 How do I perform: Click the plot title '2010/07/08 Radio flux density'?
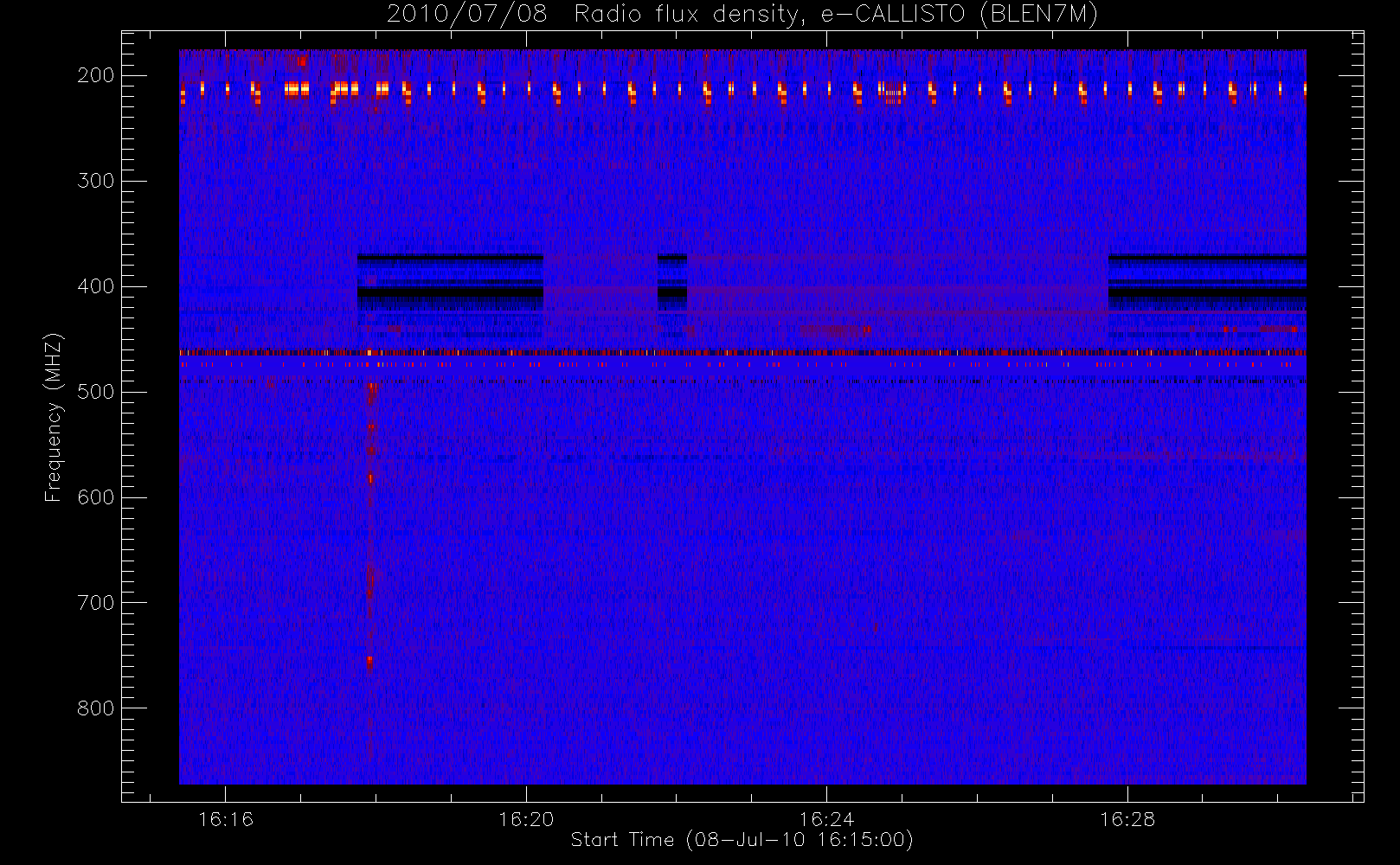[x=742, y=15]
